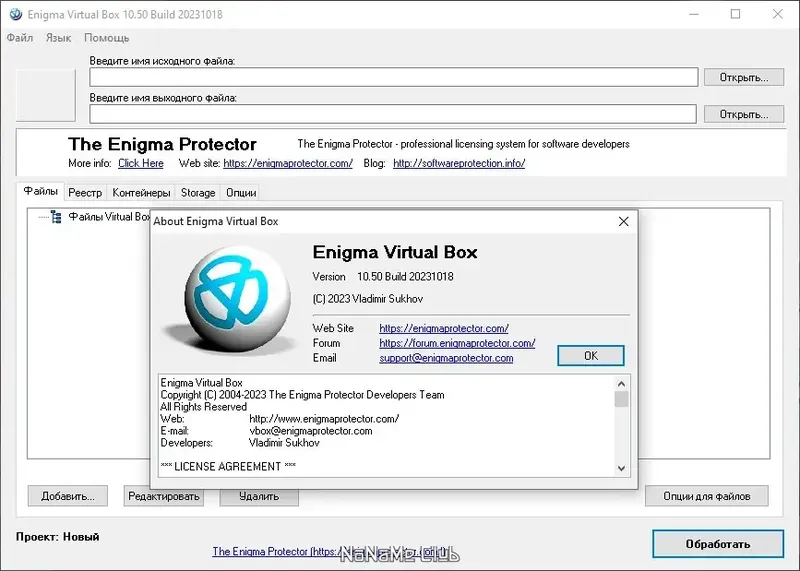Maximize the Enigma Virtual Box window

pos(735,14)
